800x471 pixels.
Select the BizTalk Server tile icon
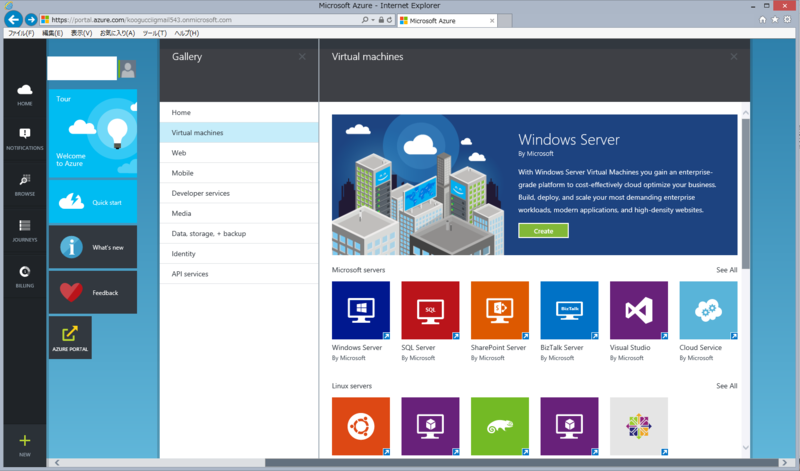coord(569,310)
